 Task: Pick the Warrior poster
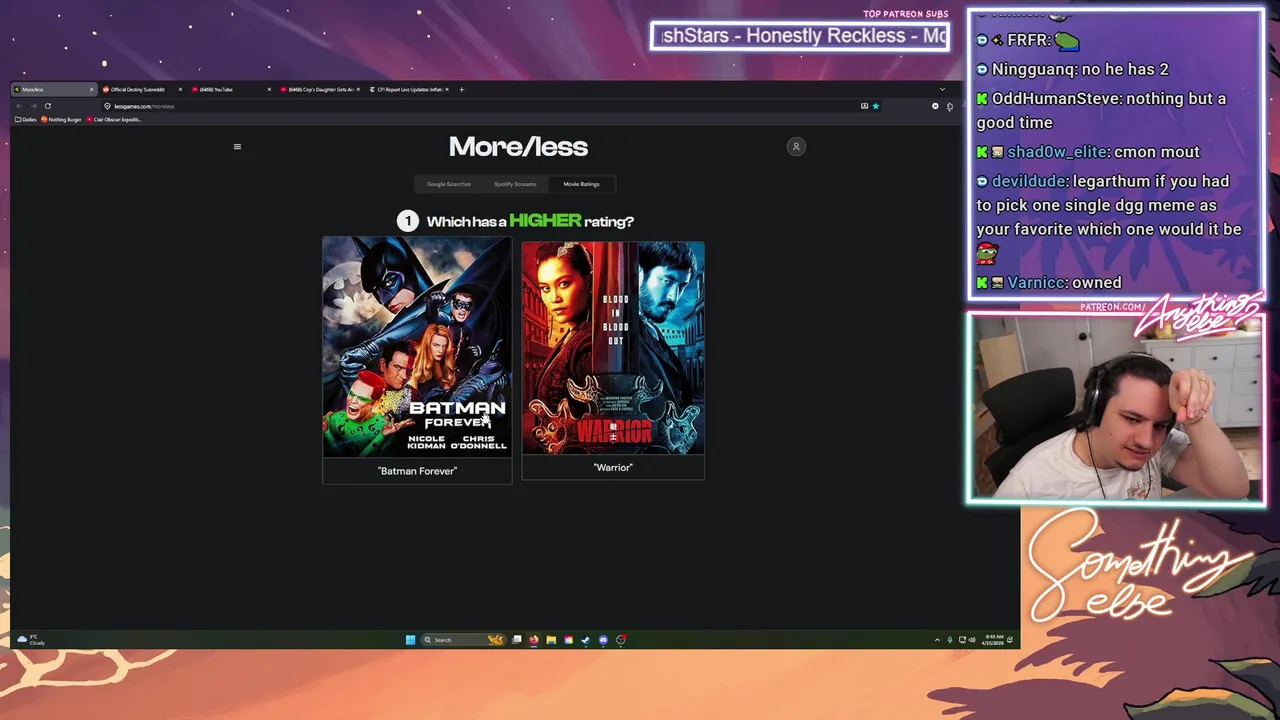tap(613, 348)
